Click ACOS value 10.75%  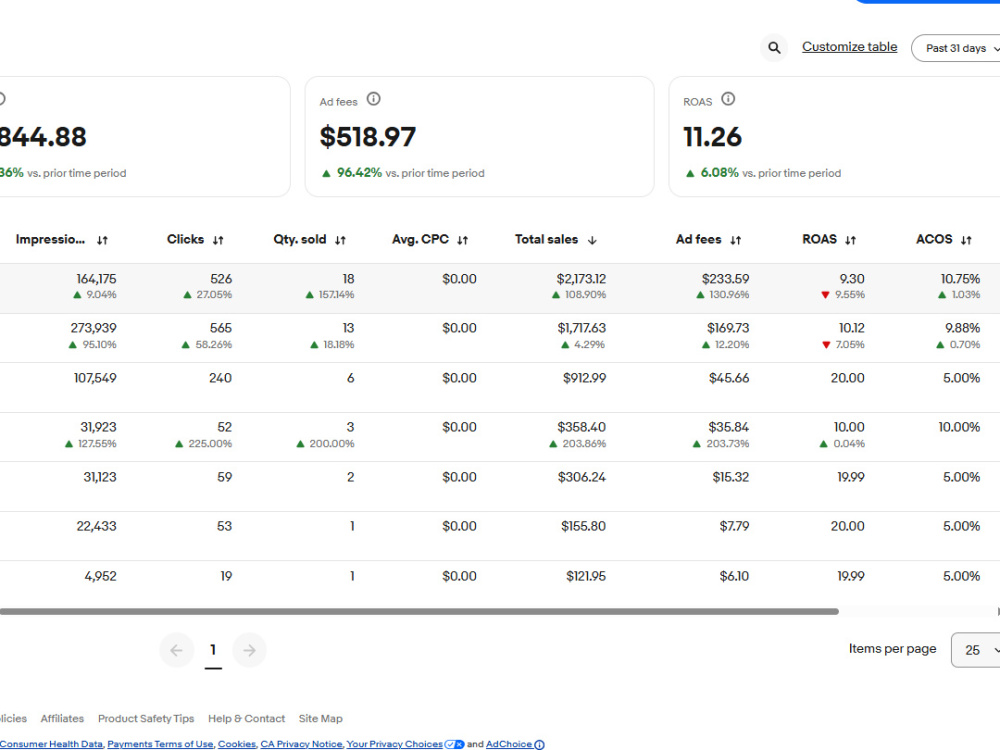(x=960, y=279)
